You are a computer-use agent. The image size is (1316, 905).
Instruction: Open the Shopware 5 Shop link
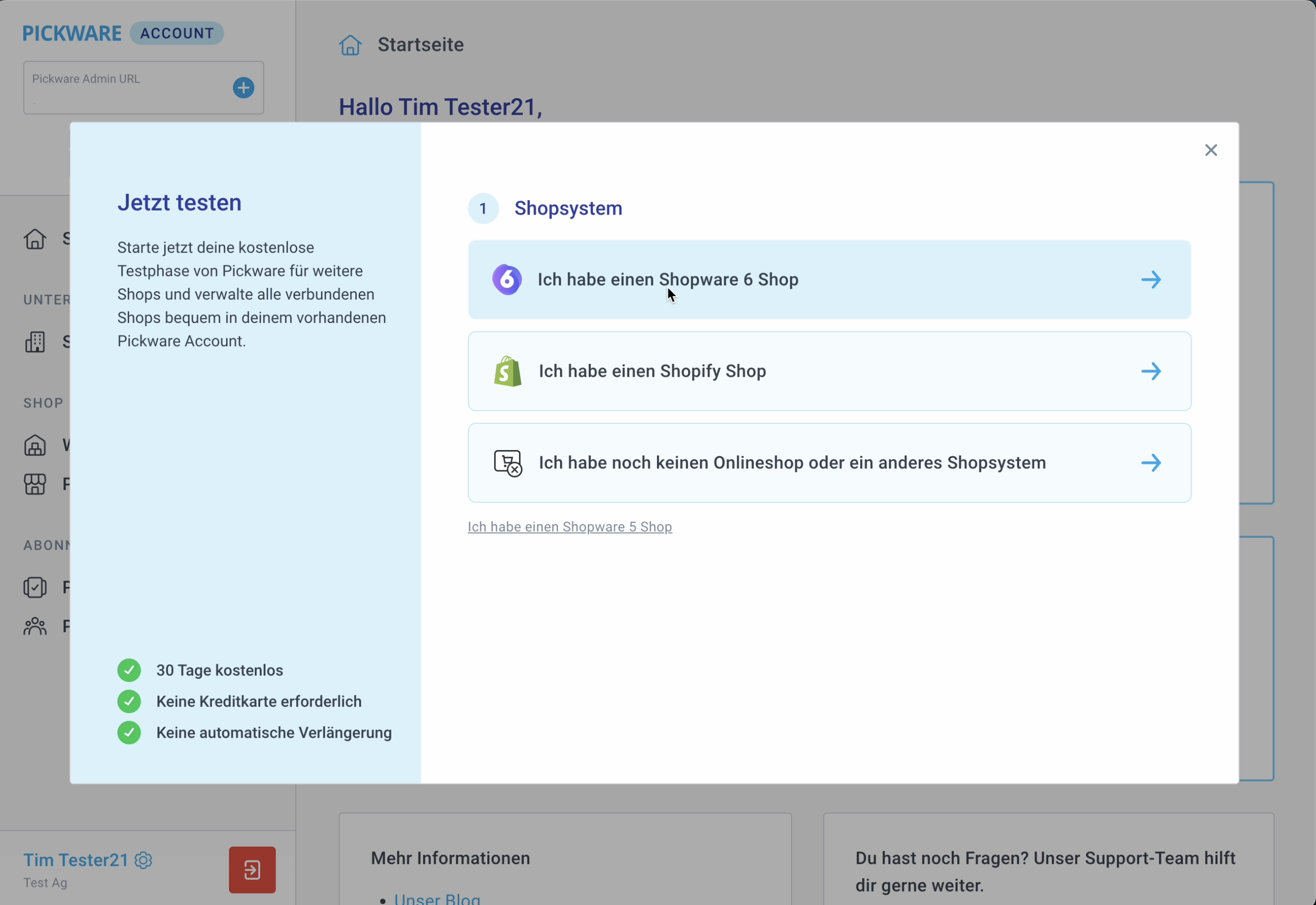tap(569, 526)
